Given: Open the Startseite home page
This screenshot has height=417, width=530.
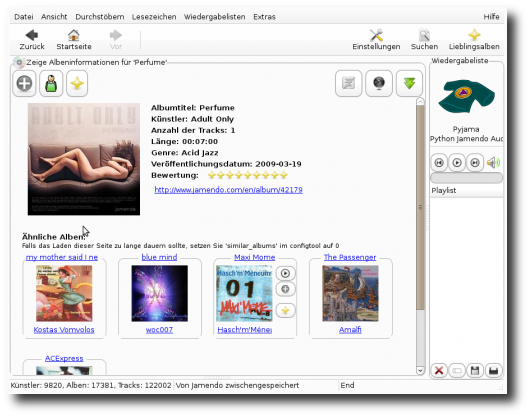Looking at the screenshot, I should [x=74, y=39].
